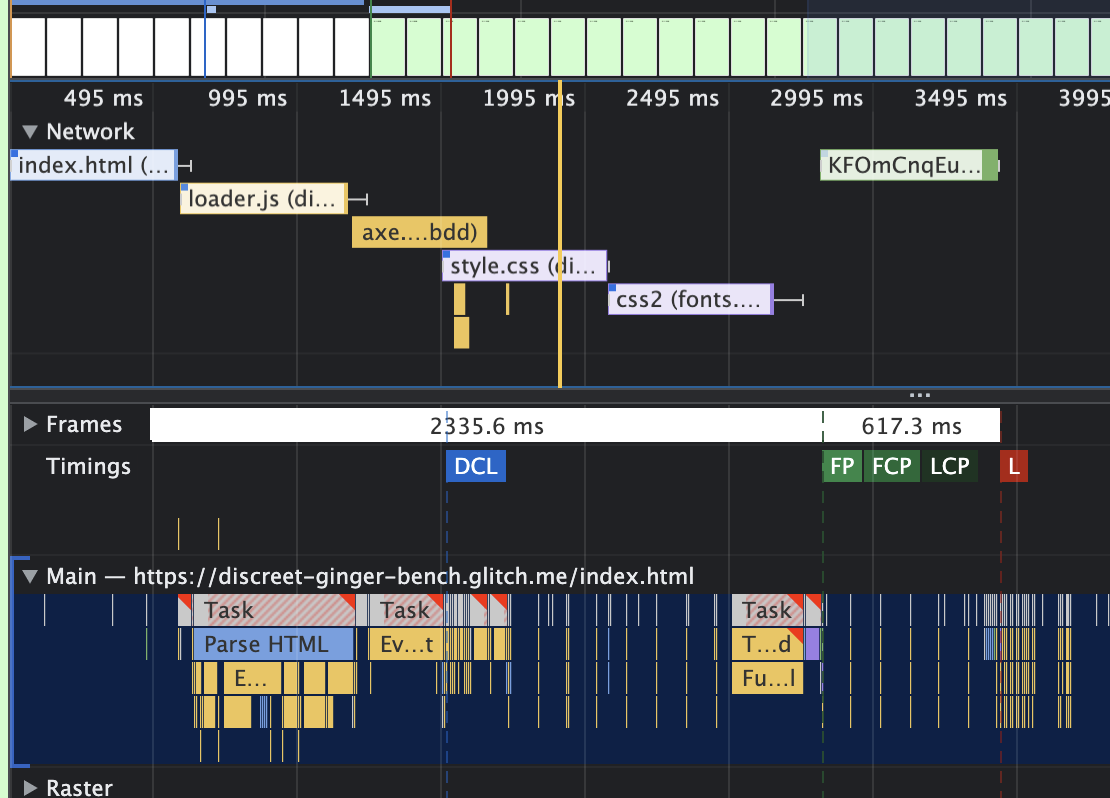Select the Fu...l function call block
The width and height of the screenshot is (1110, 798).
coord(767,678)
